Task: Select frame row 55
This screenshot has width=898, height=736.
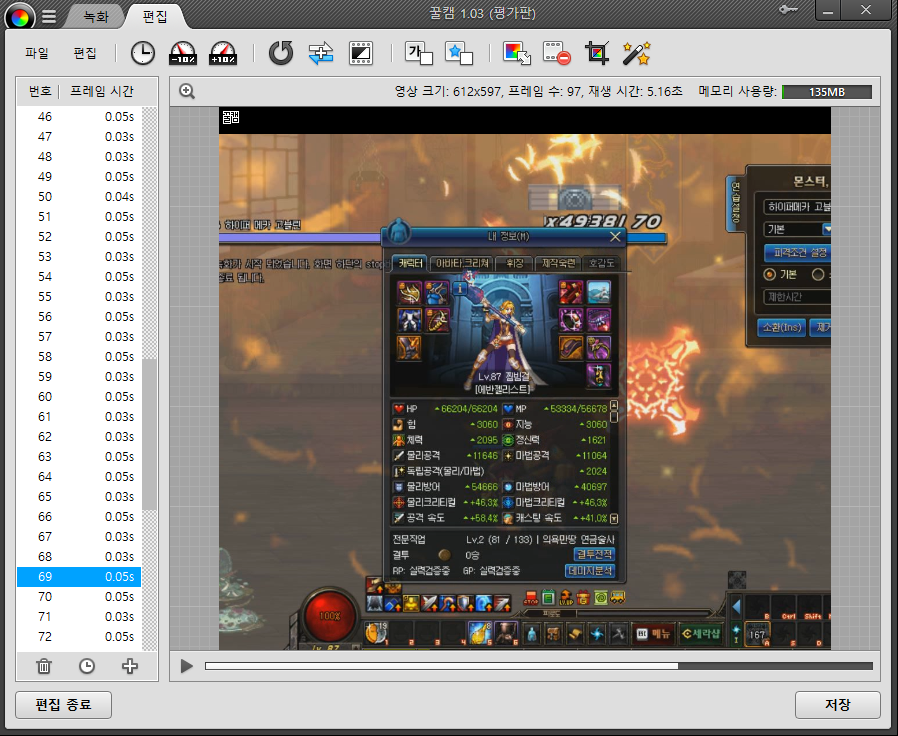Action: [79, 297]
